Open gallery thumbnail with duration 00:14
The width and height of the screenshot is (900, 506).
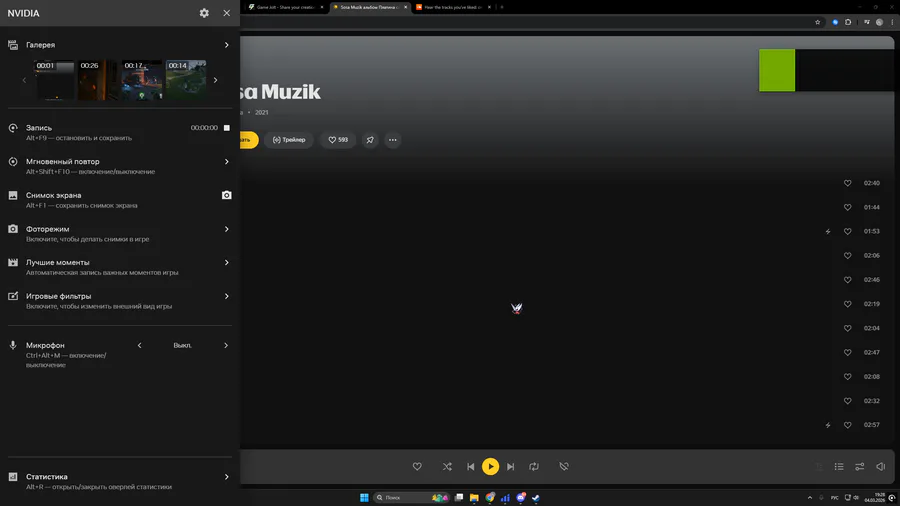pos(186,80)
